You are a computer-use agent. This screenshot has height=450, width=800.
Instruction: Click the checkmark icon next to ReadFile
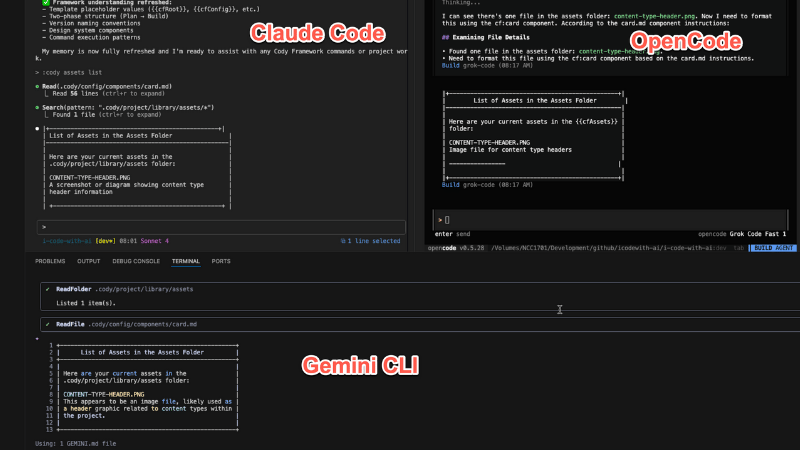(x=47, y=324)
